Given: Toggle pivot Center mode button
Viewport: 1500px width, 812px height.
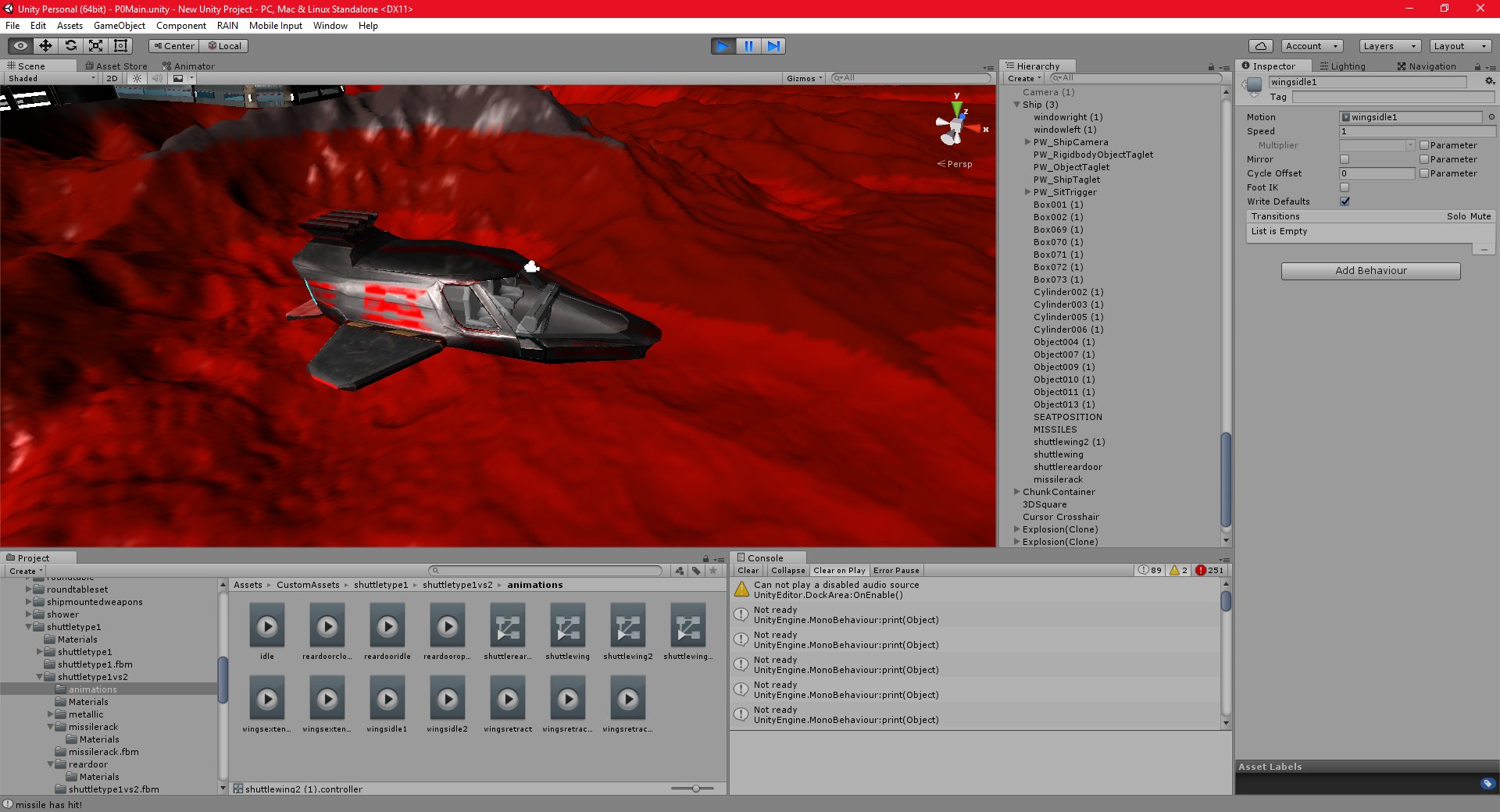Looking at the screenshot, I should coord(173,46).
